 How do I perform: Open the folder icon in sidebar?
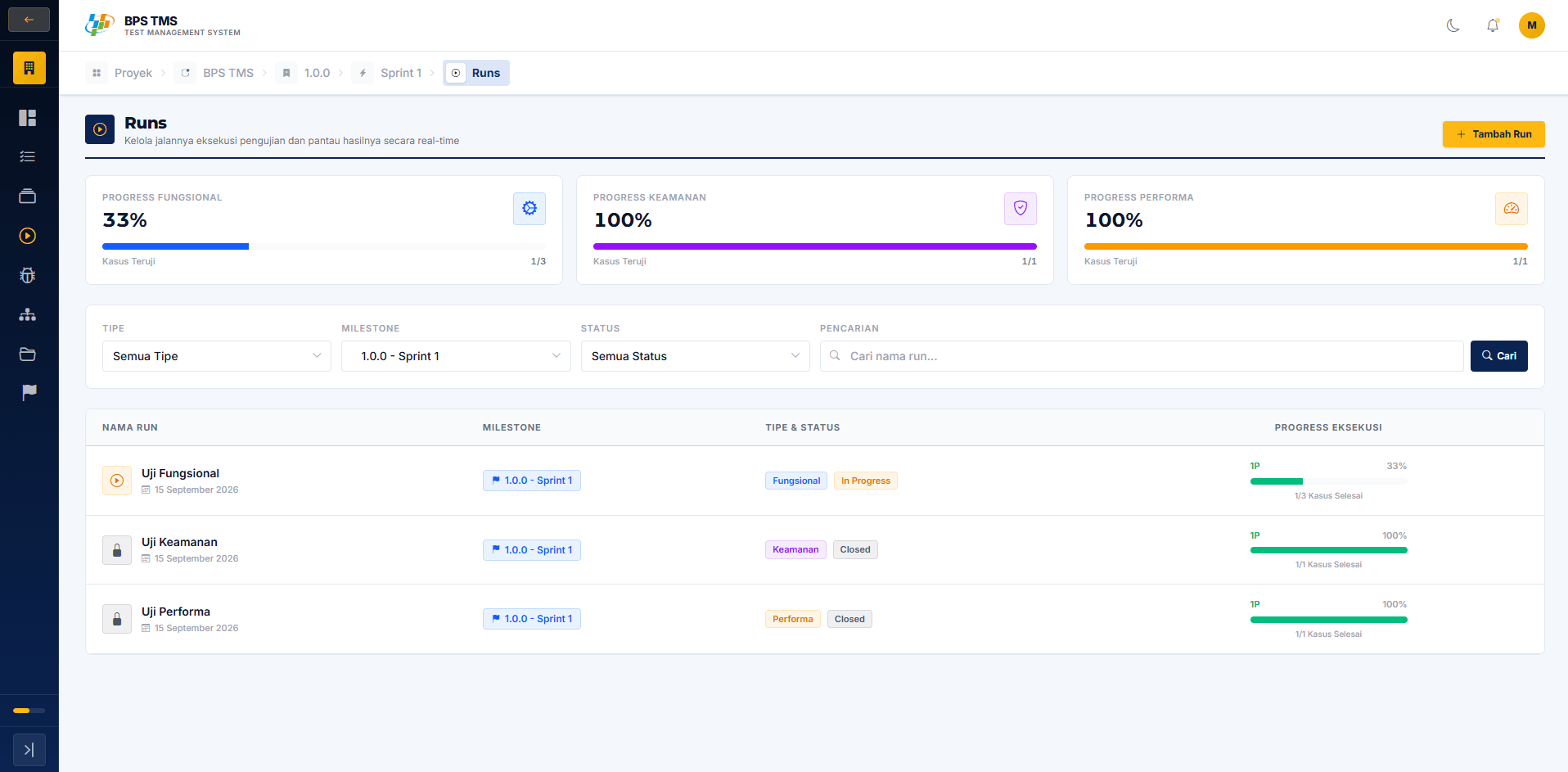point(28,354)
